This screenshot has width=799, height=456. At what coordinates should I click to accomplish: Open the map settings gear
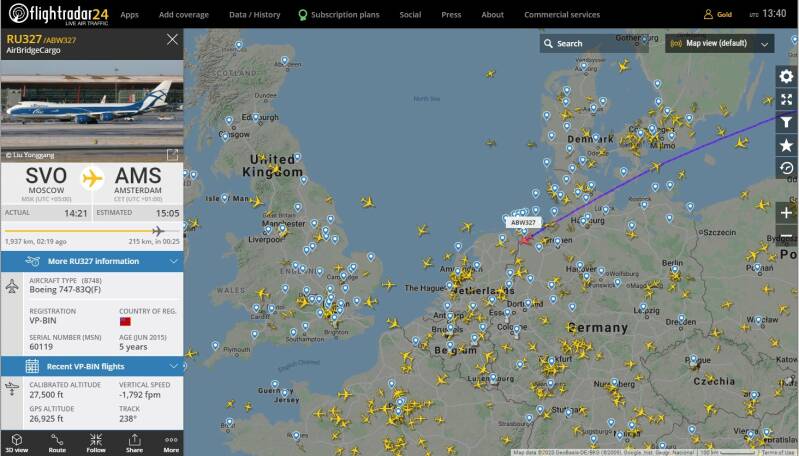point(786,76)
